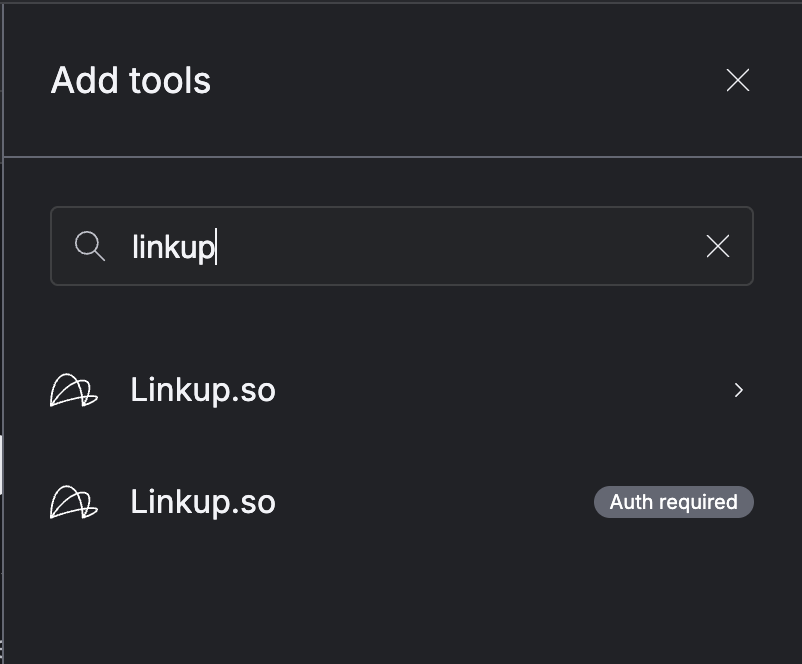The width and height of the screenshot is (802, 664).
Task: Select the Linkup.so label needing authentication
Action: point(203,502)
